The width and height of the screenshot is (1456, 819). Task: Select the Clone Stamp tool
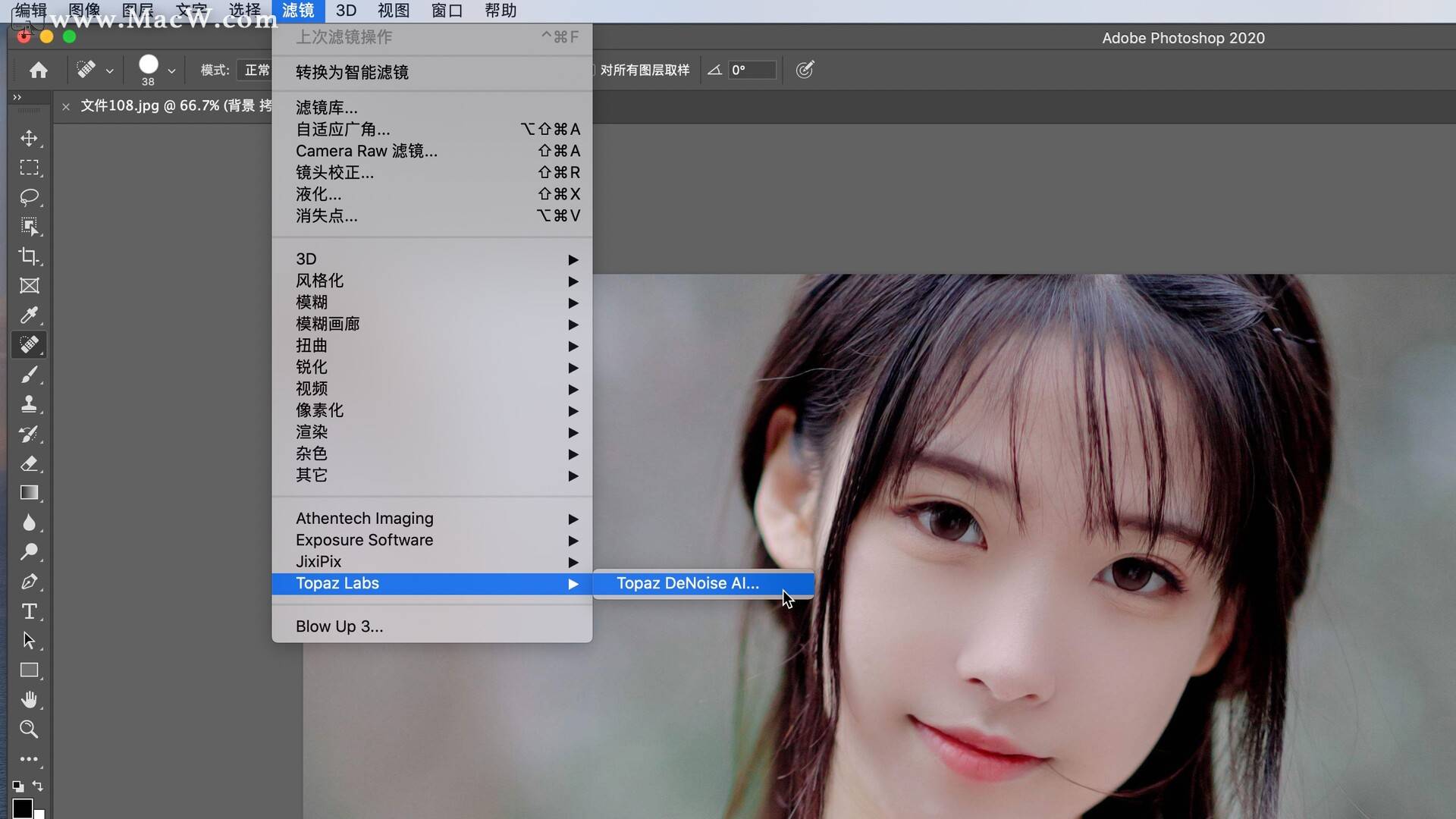point(29,404)
